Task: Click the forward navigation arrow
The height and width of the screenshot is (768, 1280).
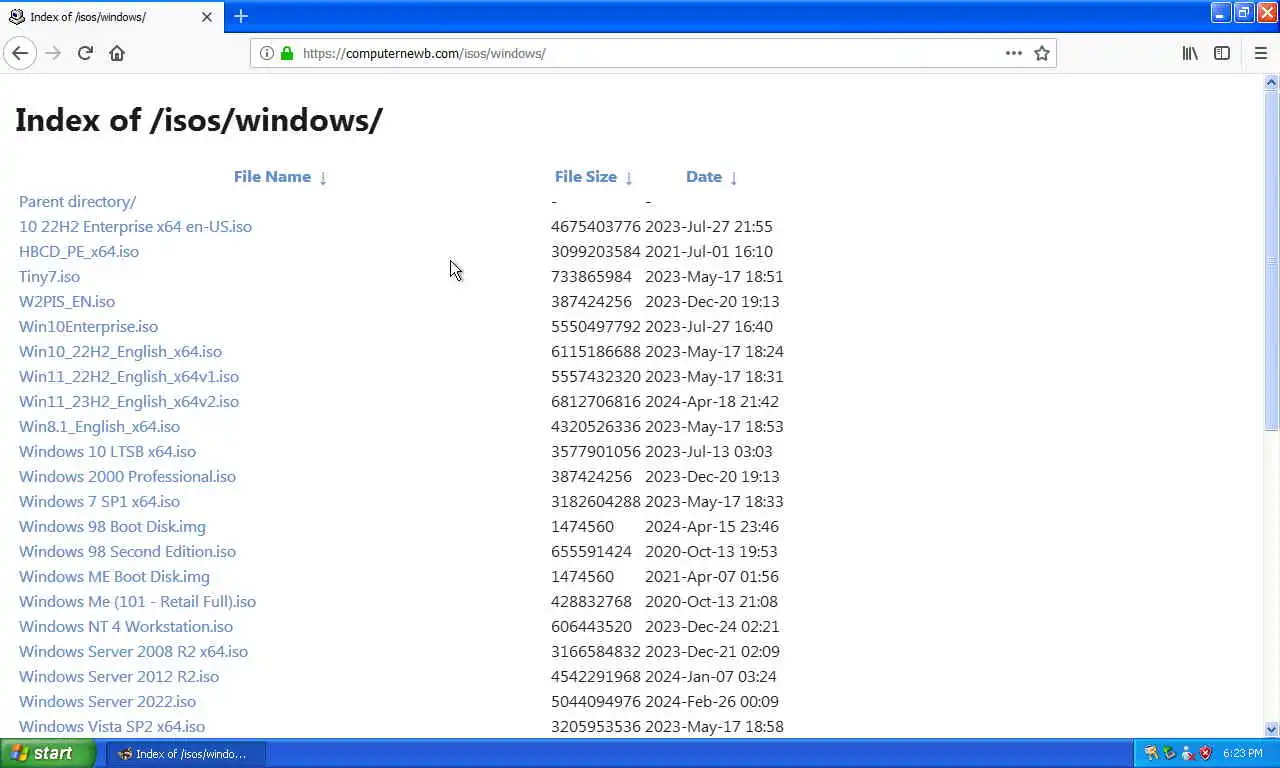Action: [53, 53]
